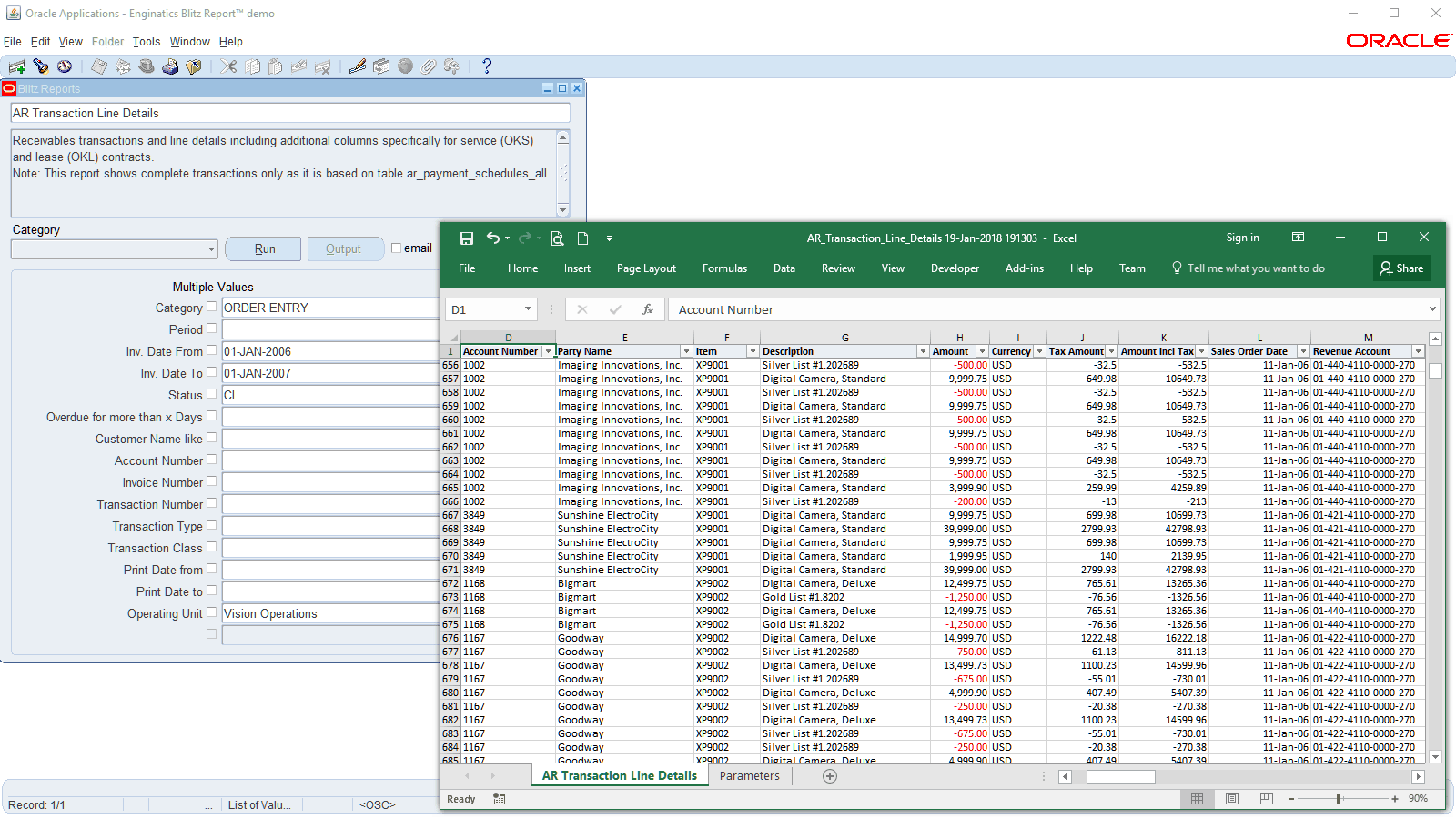The image size is (1456, 819).
Task: Click the Insert Function fx icon
Action: (648, 309)
